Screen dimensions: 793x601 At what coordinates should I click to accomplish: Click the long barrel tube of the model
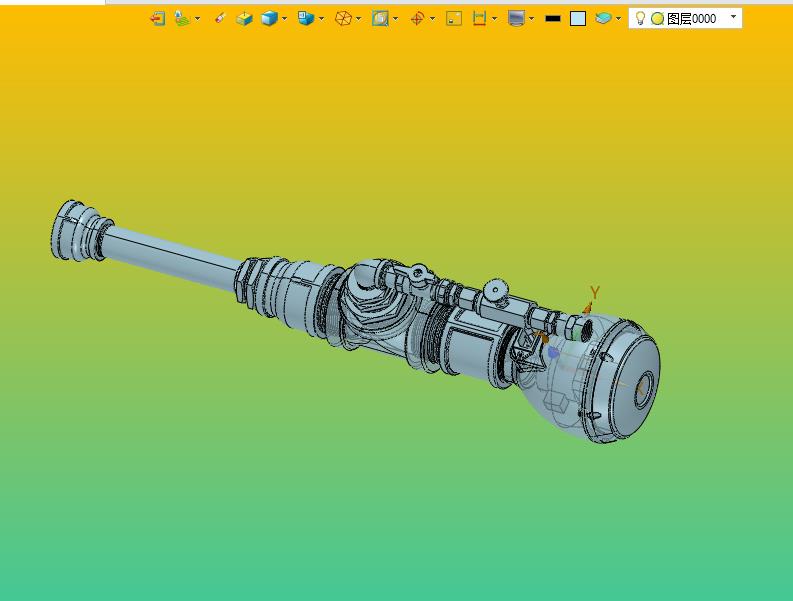pyautogui.click(x=170, y=257)
